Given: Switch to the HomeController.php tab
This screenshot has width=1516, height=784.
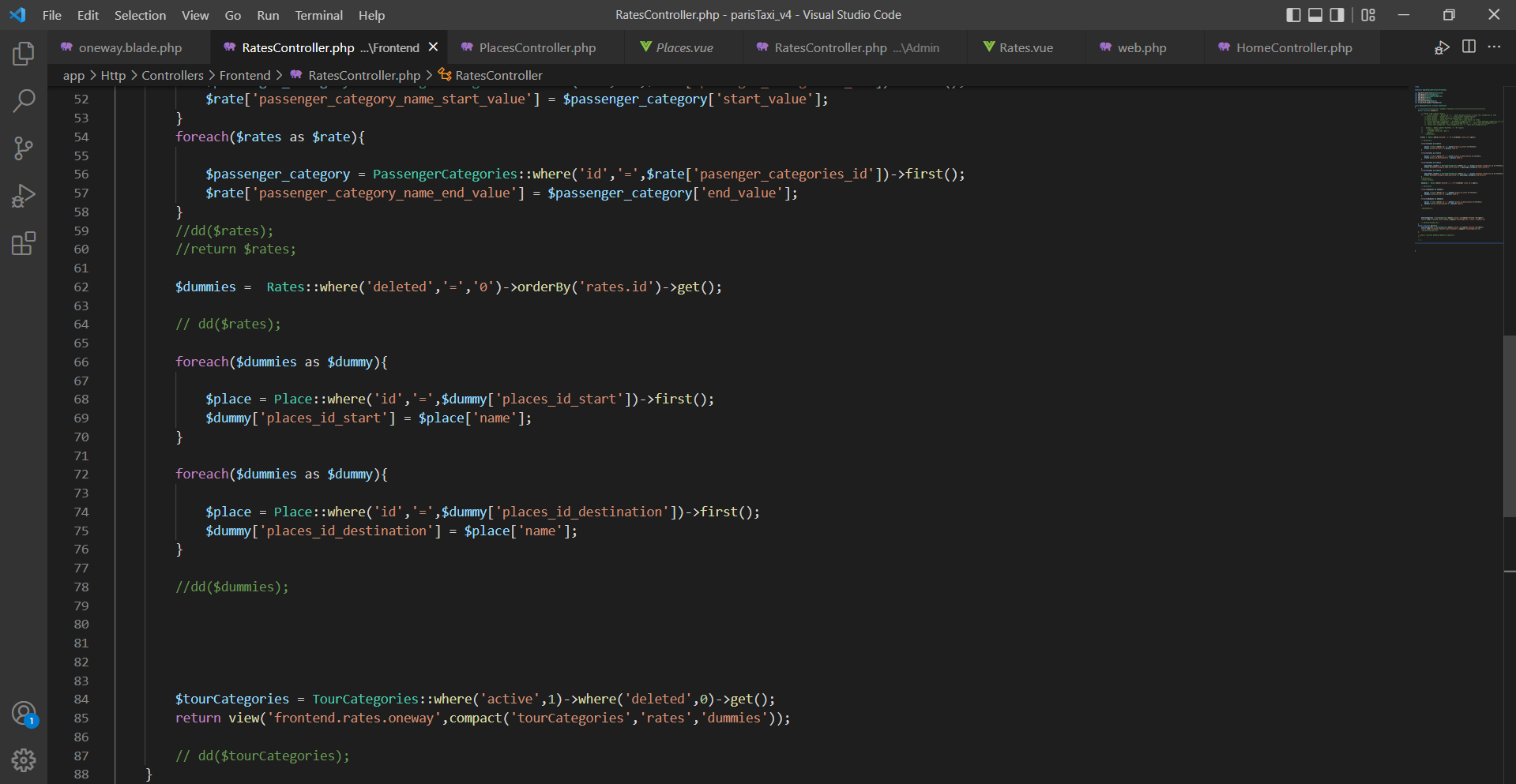Looking at the screenshot, I should (1293, 48).
